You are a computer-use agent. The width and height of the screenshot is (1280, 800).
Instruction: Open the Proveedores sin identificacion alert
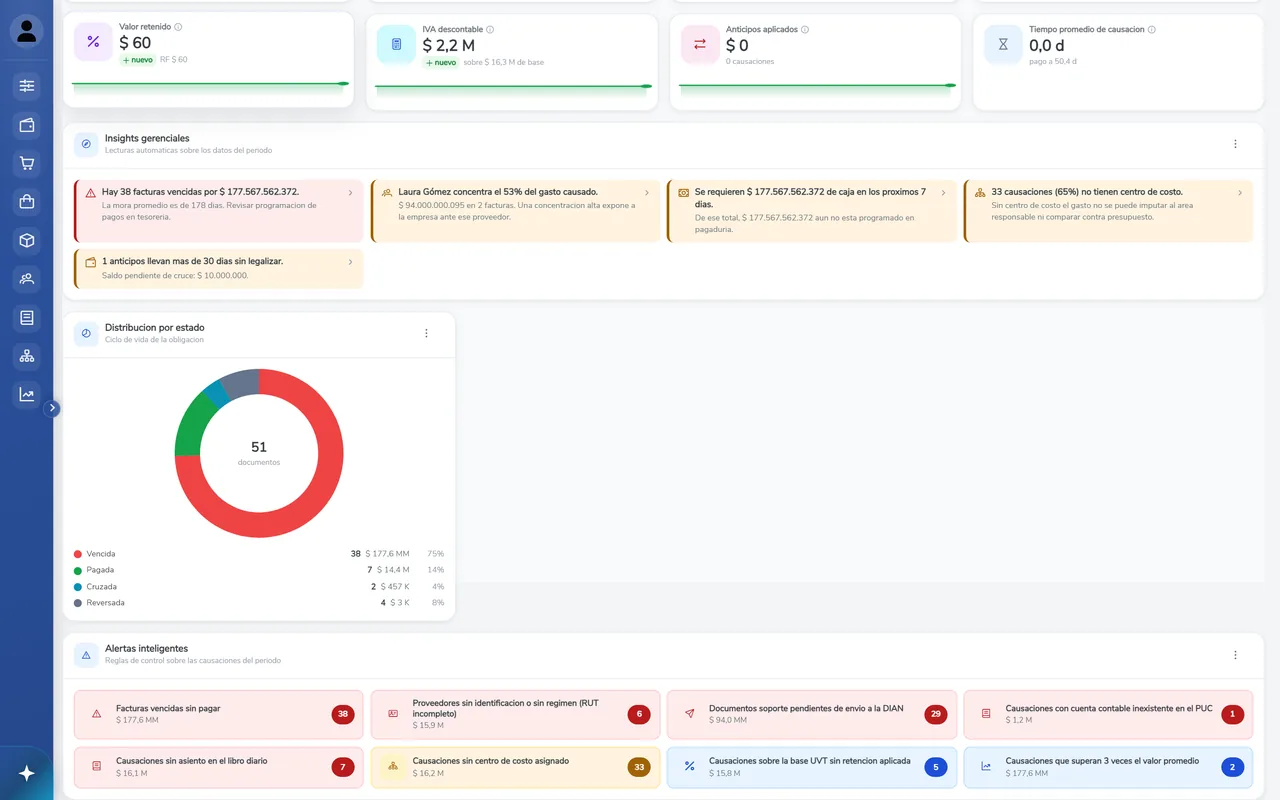coord(516,714)
